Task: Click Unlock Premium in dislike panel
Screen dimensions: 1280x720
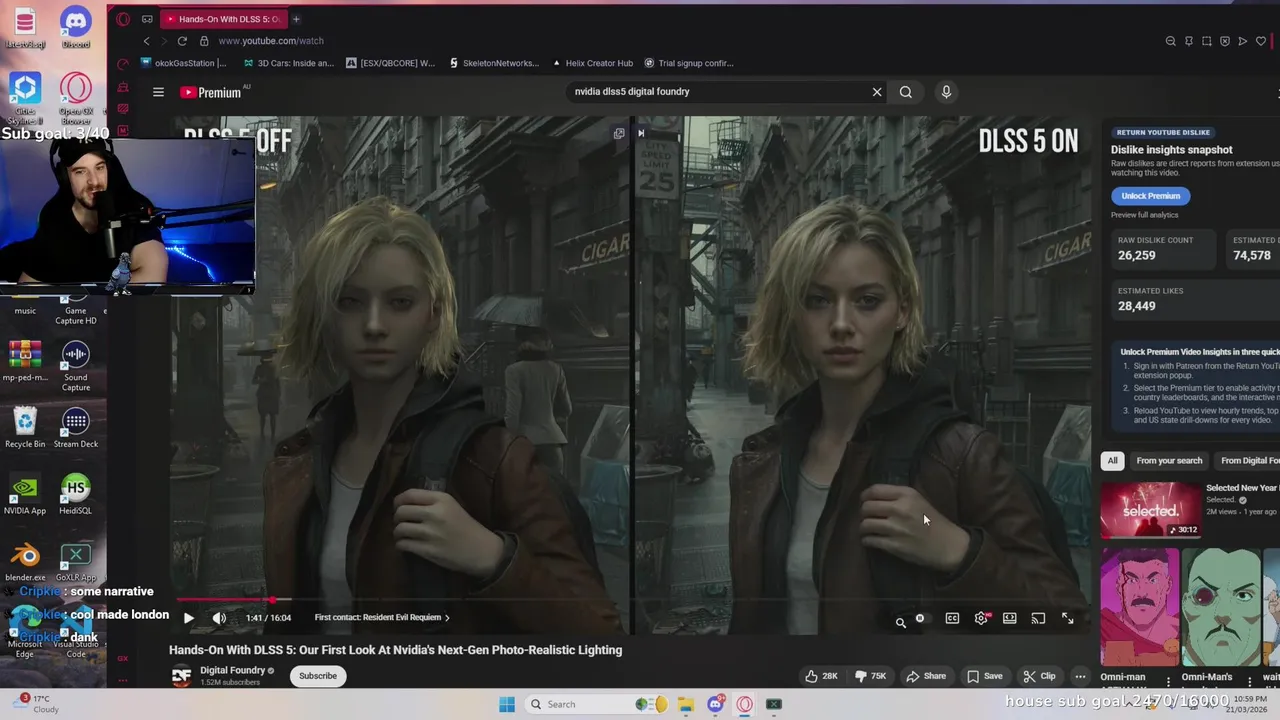Action: click(1150, 196)
